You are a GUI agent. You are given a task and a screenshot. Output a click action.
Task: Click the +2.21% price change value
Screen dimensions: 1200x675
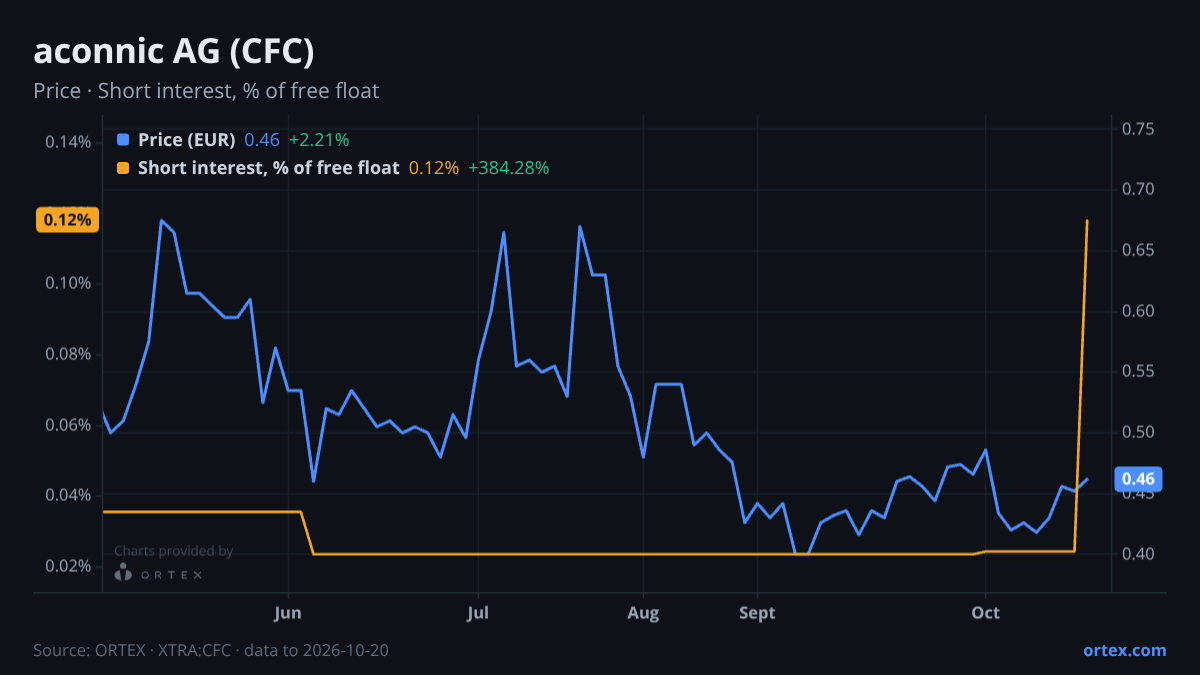(319, 140)
